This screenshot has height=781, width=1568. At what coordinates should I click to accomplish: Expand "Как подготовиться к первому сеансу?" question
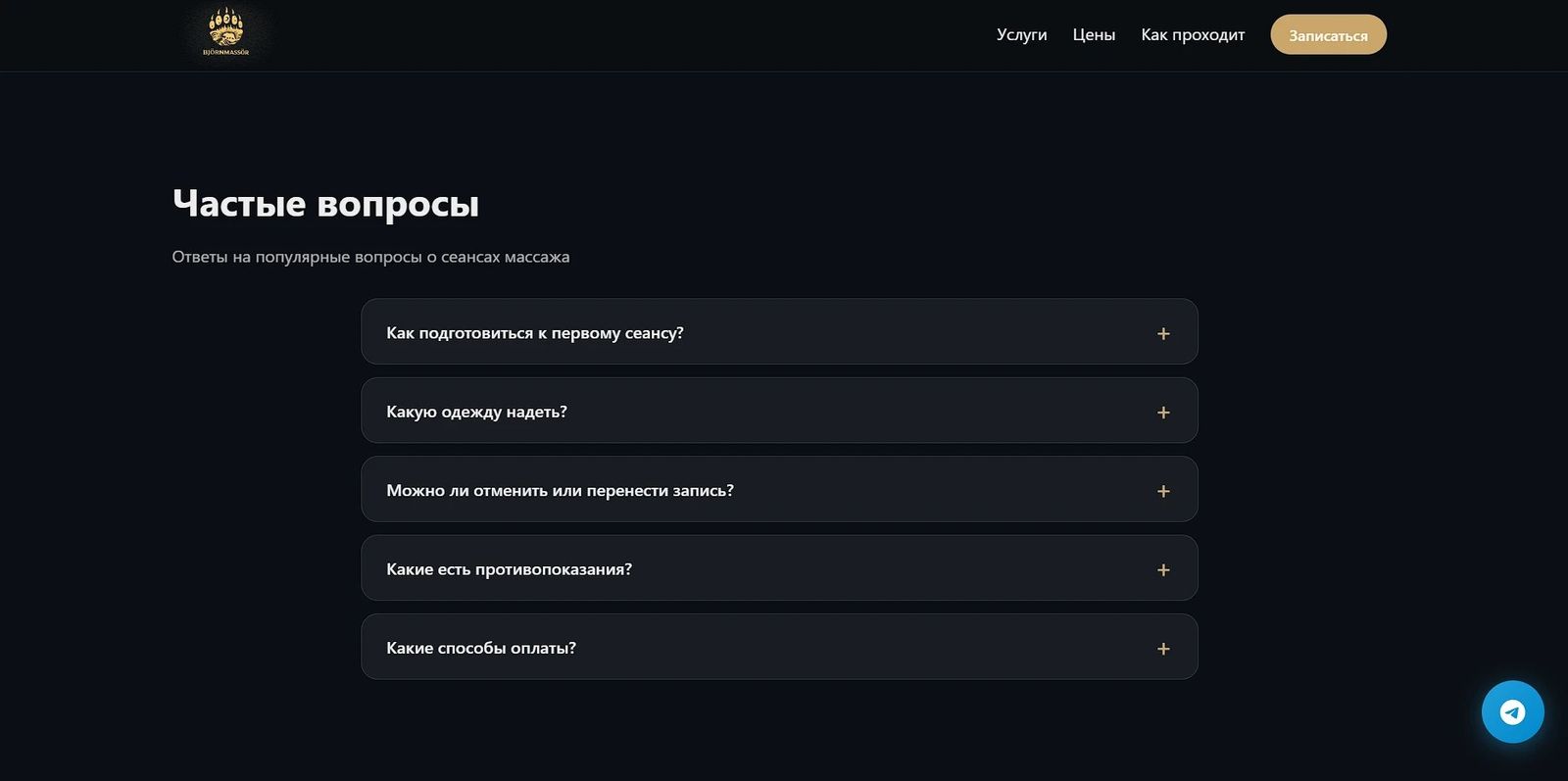tap(779, 332)
